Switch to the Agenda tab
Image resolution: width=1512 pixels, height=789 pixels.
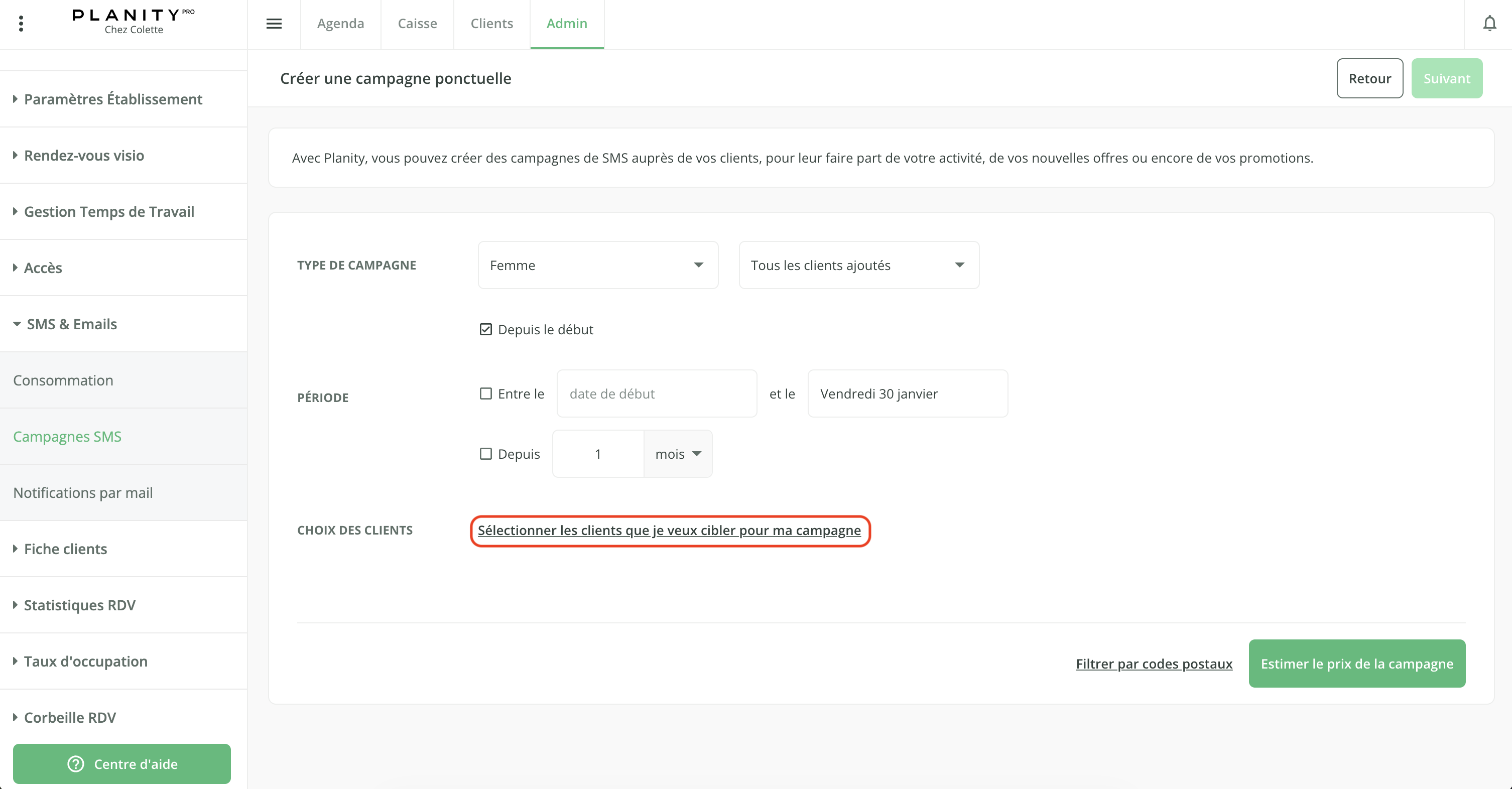point(340,24)
